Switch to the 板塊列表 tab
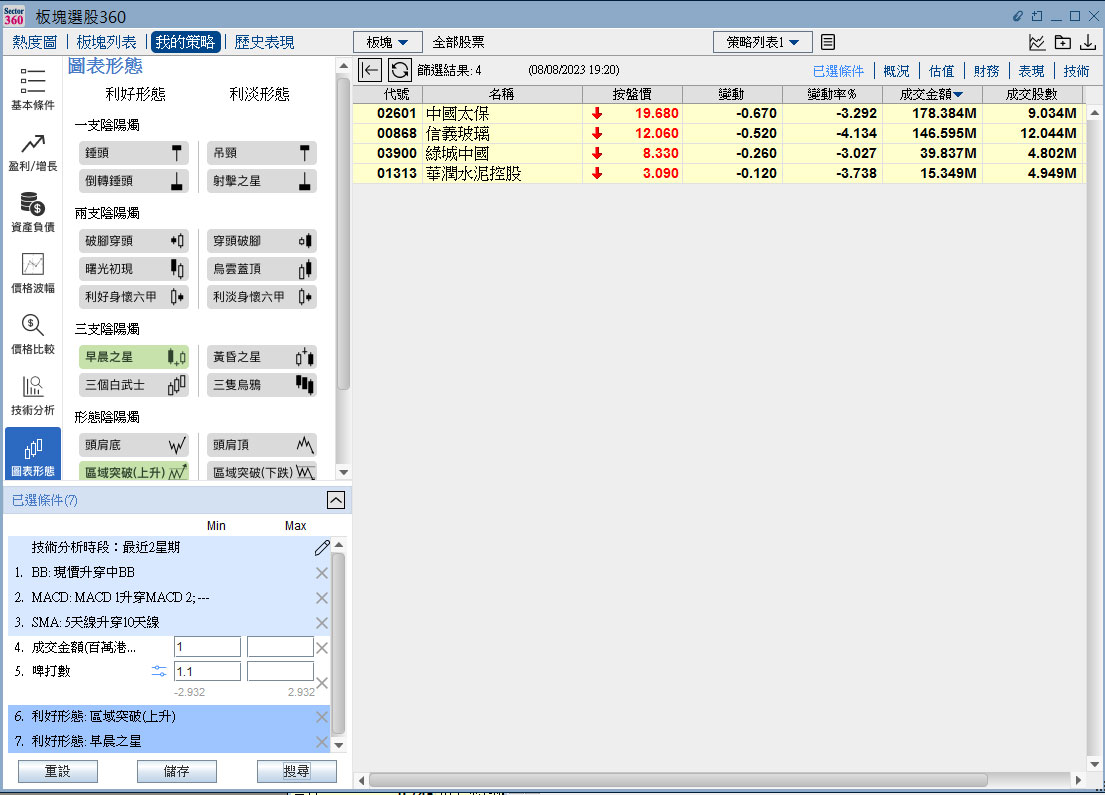Image resolution: width=1105 pixels, height=795 pixels. tap(106, 42)
